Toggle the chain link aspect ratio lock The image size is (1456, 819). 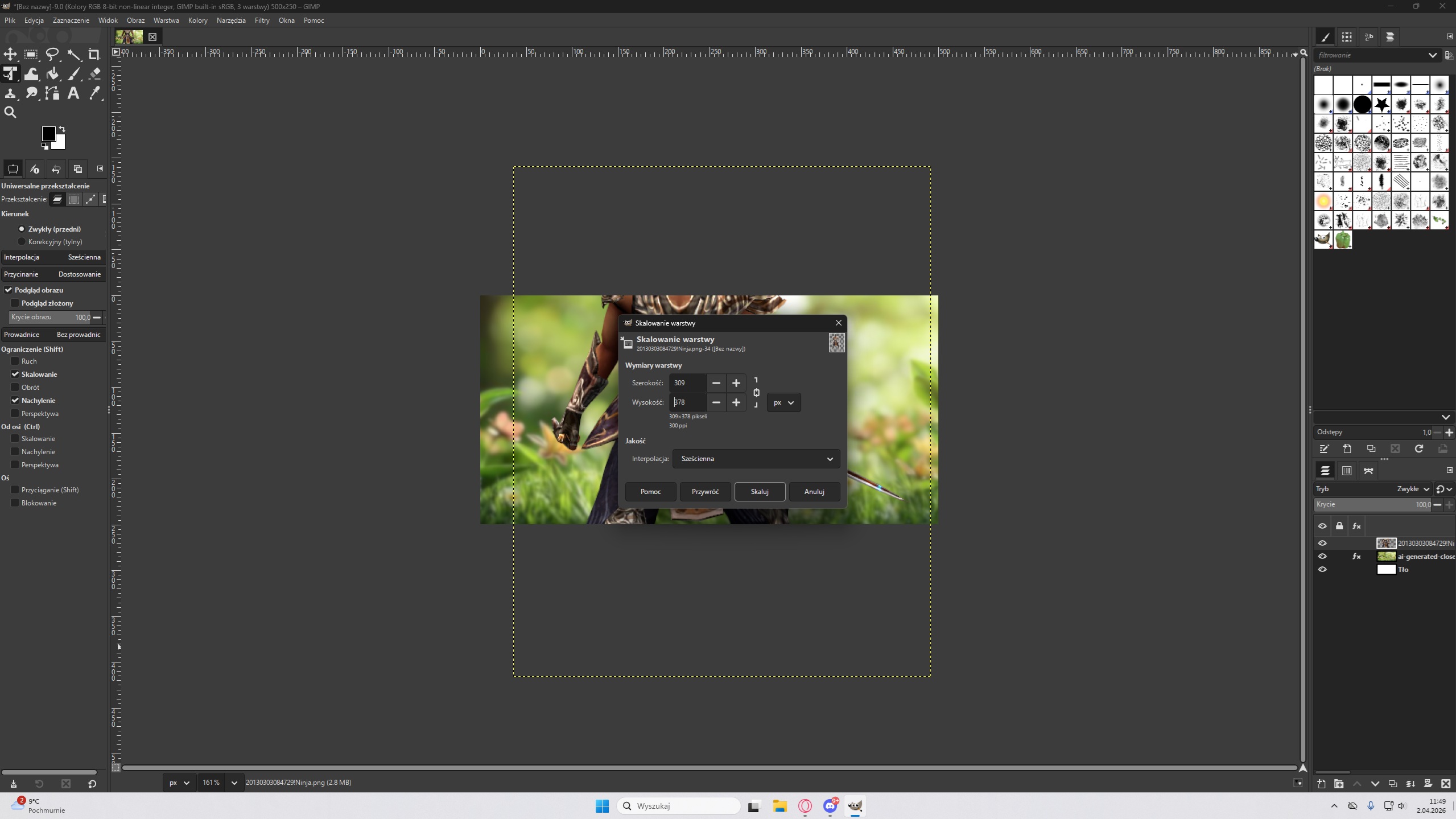[x=756, y=393]
